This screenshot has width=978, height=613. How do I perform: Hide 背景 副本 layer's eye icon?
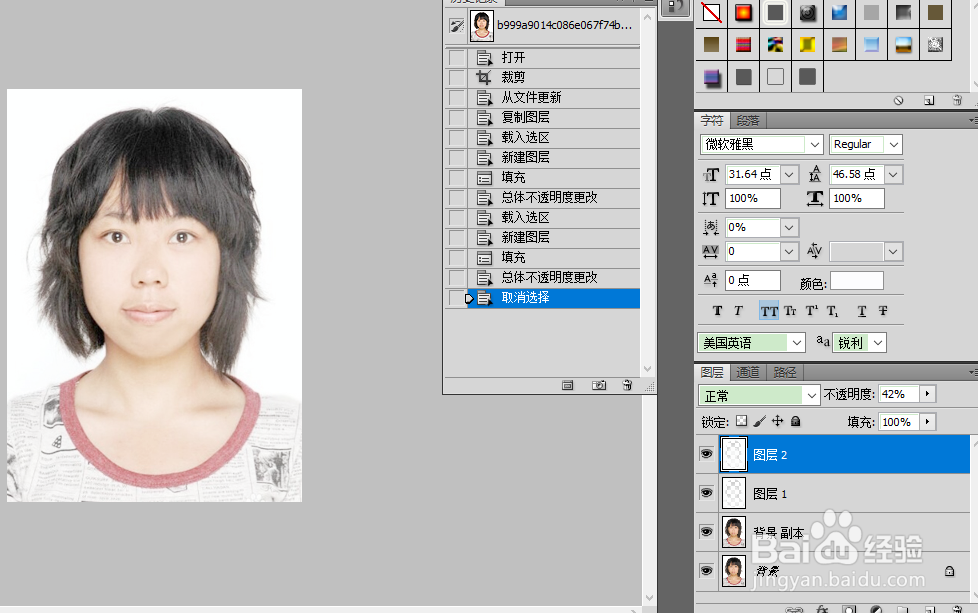[x=706, y=531]
